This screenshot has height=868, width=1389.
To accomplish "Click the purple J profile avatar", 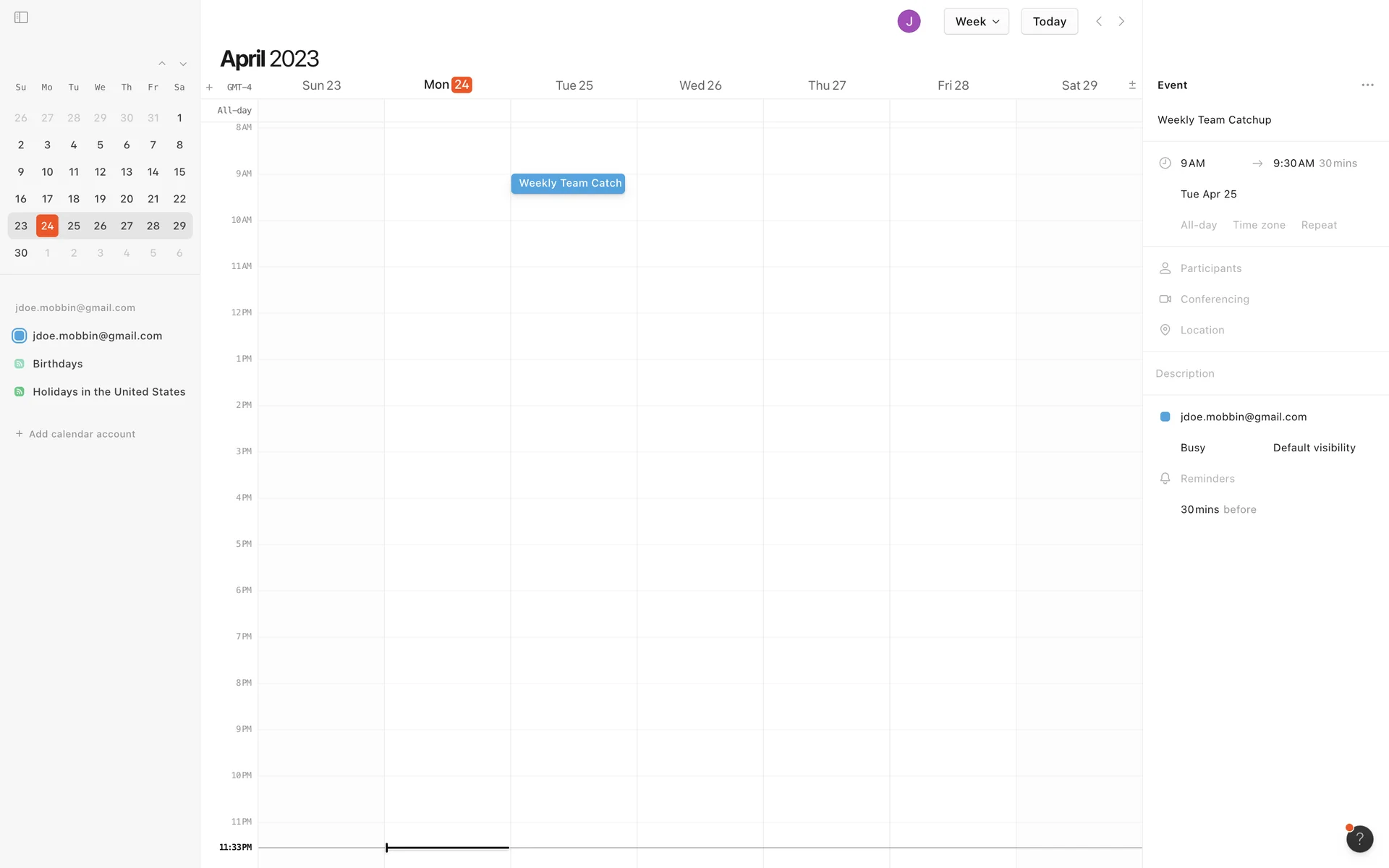I will pyautogui.click(x=909, y=22).
